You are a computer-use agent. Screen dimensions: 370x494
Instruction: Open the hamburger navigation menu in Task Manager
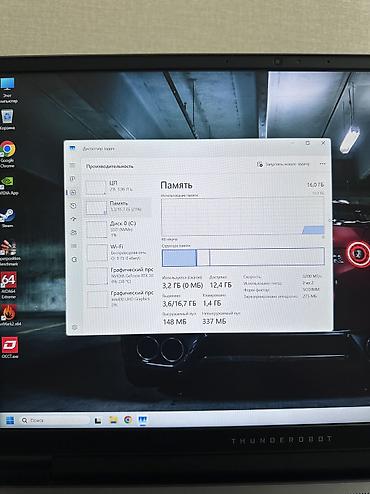(x=73, y=166)
